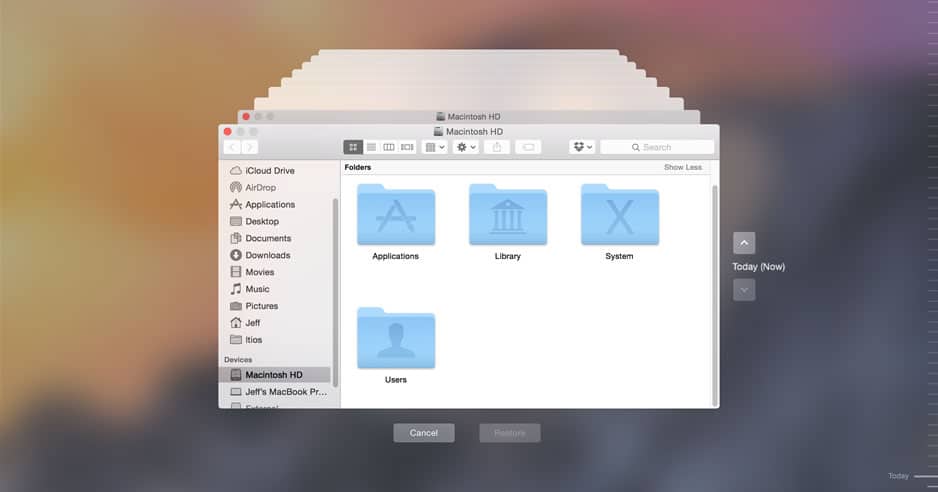
Task: Open the Library folder icon
Action: [507, 215]
